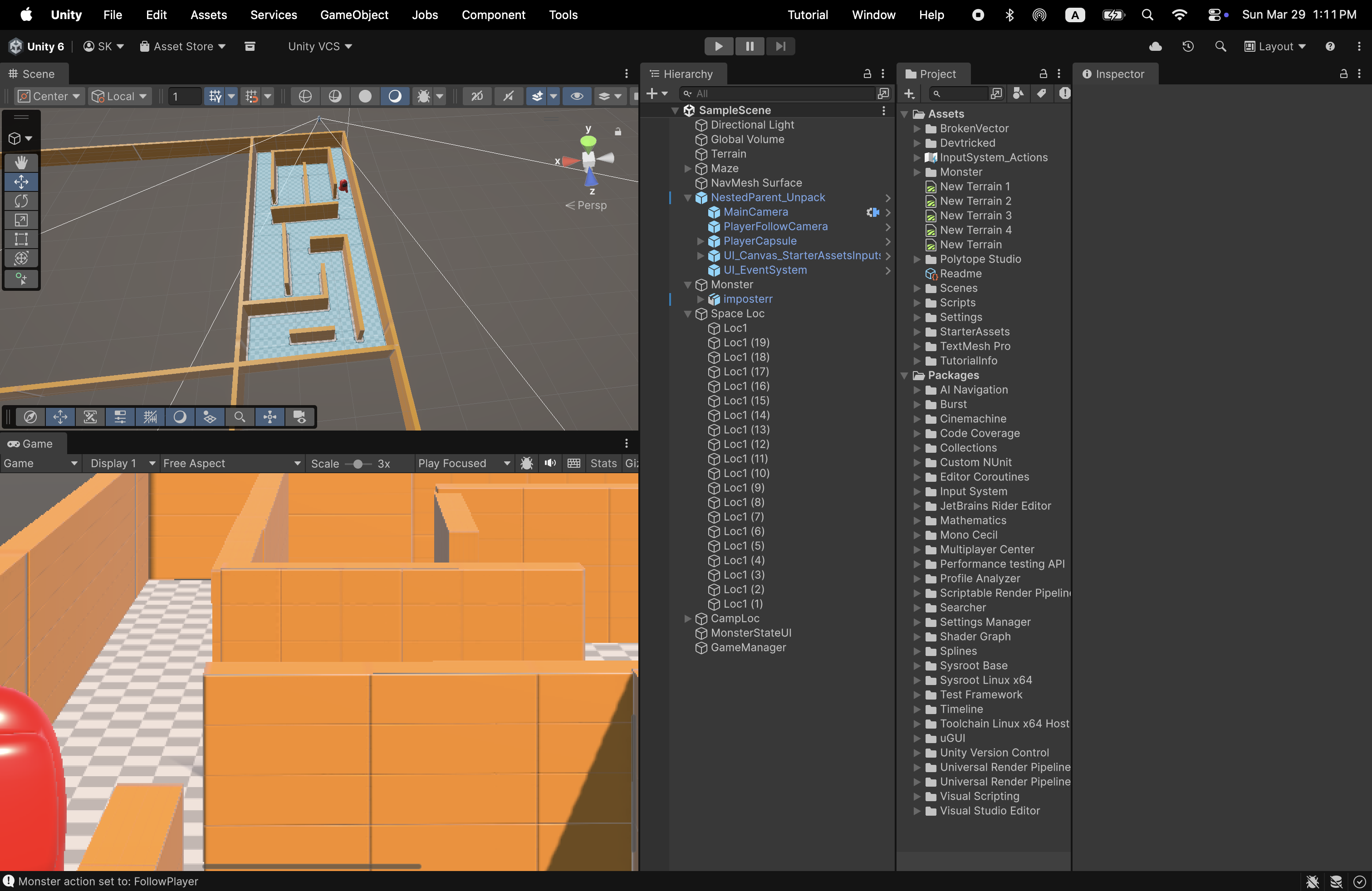This screenshot has width=1372, height=891.
Task: Expand the Maze object in Hierarchy
Action: click(687, 168)
